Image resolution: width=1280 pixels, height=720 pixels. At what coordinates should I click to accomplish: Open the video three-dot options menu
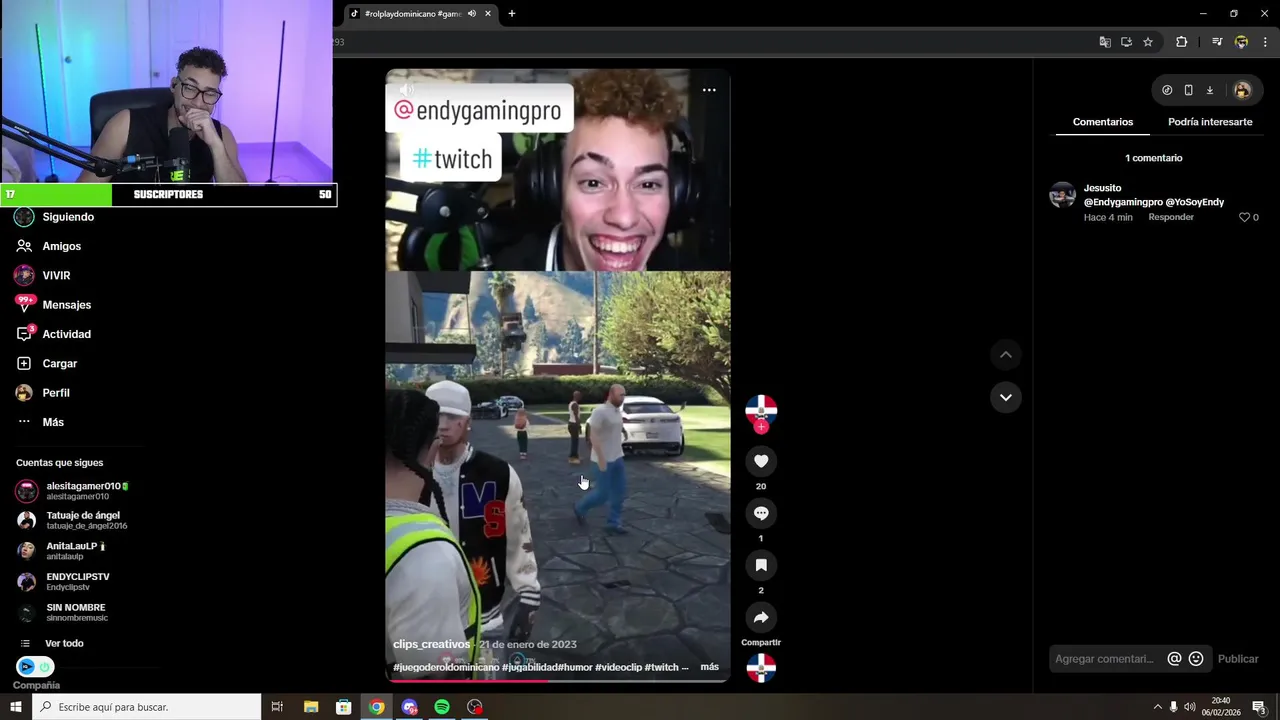[709, 90]
